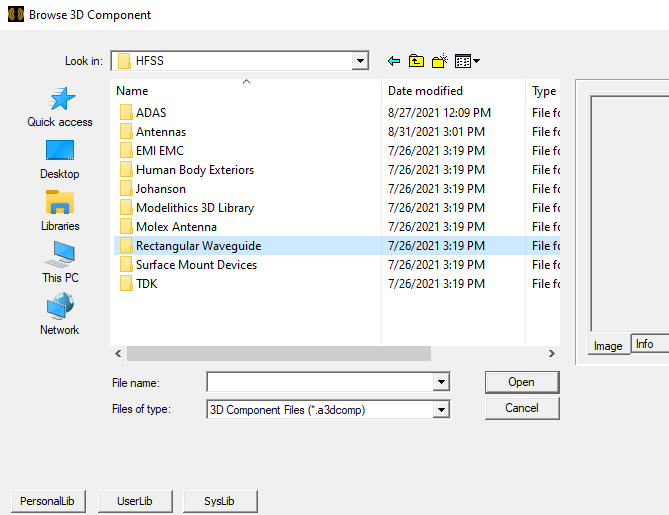Select the TDK folder icon

126,283
